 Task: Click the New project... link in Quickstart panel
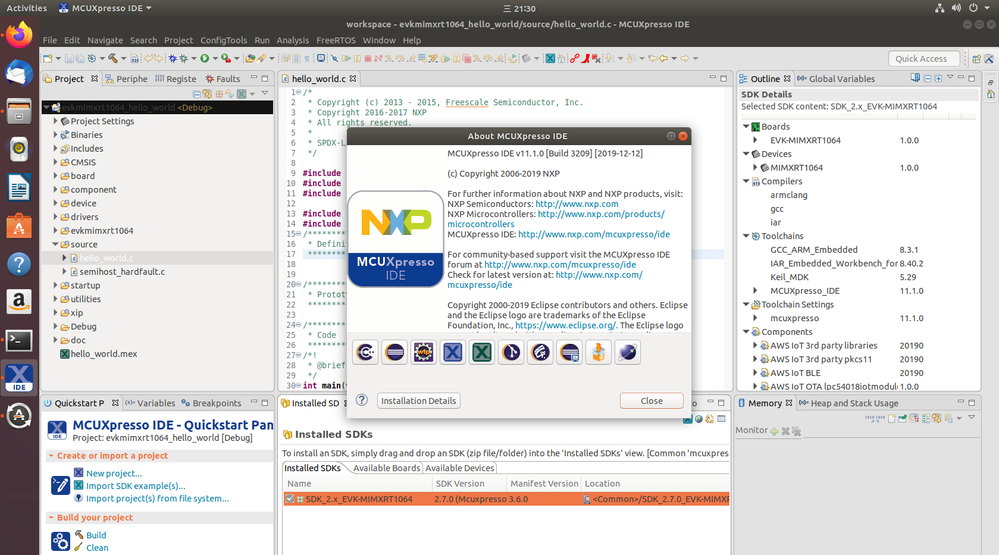point(114,473)
